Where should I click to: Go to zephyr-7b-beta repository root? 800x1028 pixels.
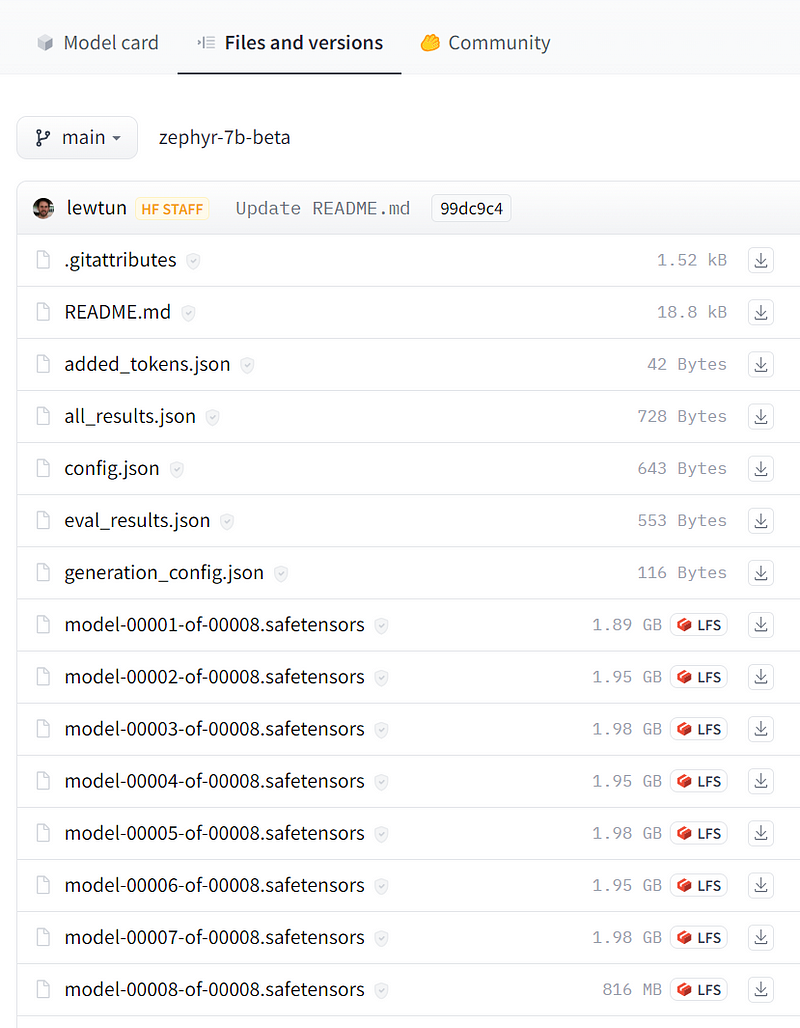tap(225, 138)
